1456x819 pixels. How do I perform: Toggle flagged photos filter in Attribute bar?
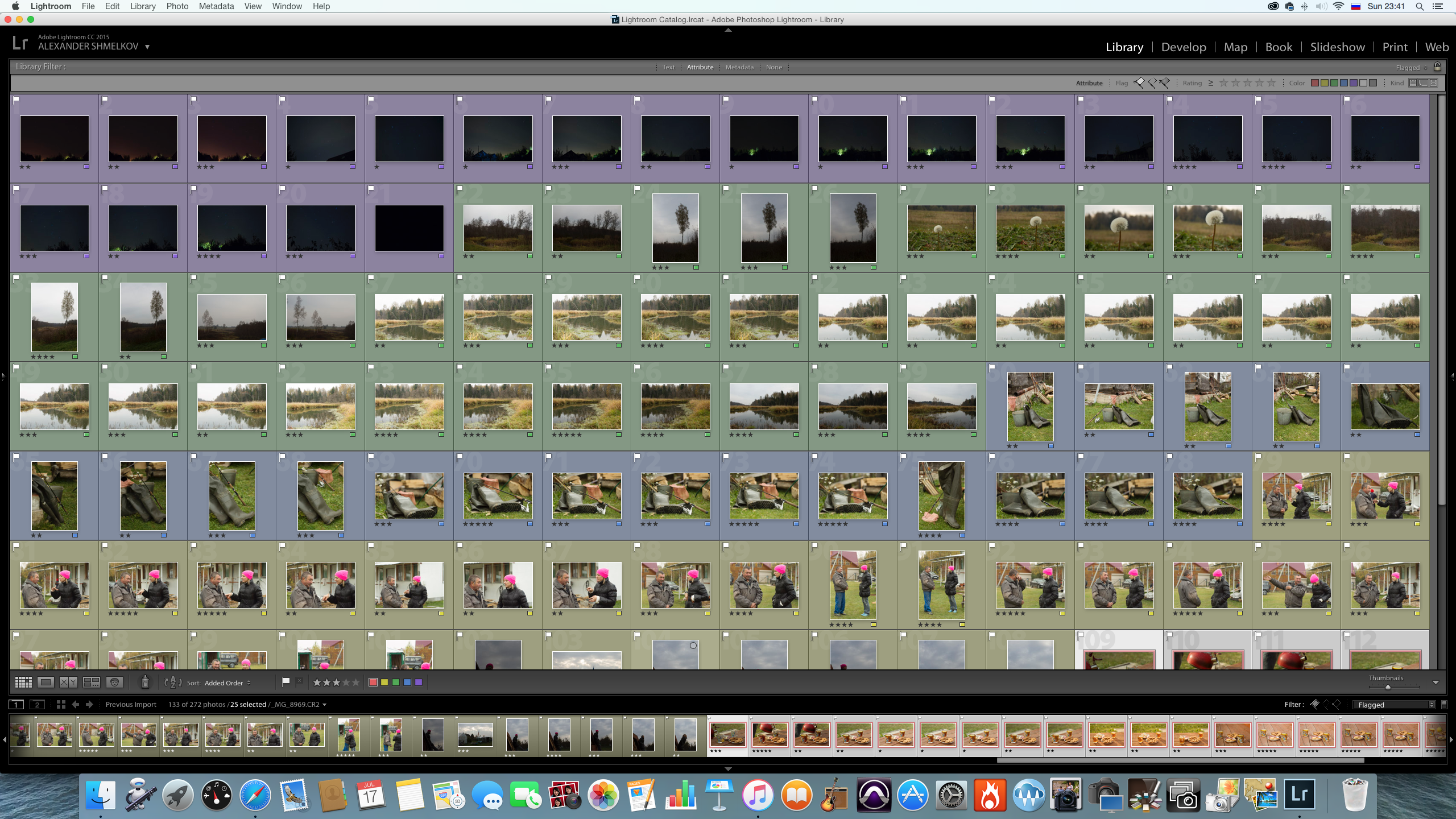tap(1139, 83)
